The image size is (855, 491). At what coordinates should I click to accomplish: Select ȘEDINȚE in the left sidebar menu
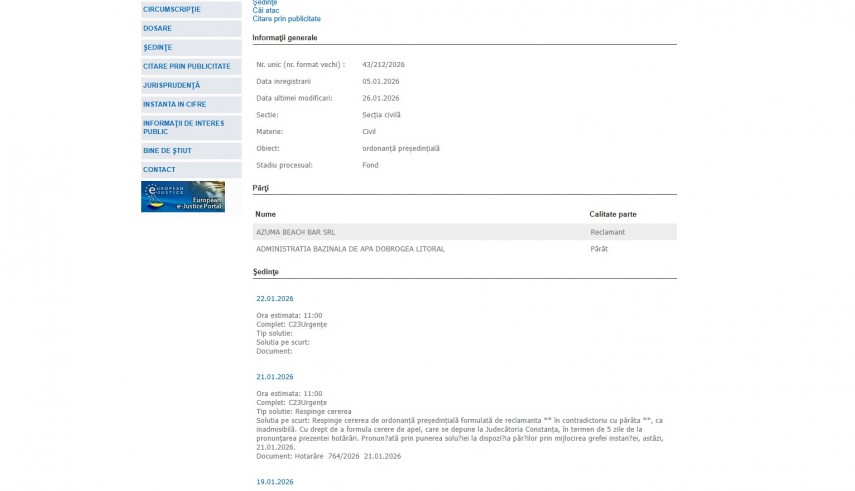[x=158, y=47]
